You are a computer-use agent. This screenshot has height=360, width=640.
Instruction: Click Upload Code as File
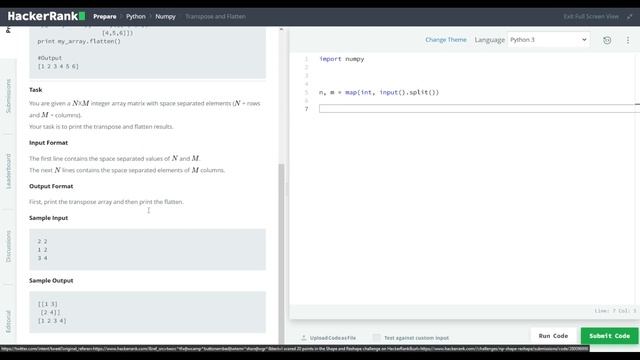click(333, 338)
